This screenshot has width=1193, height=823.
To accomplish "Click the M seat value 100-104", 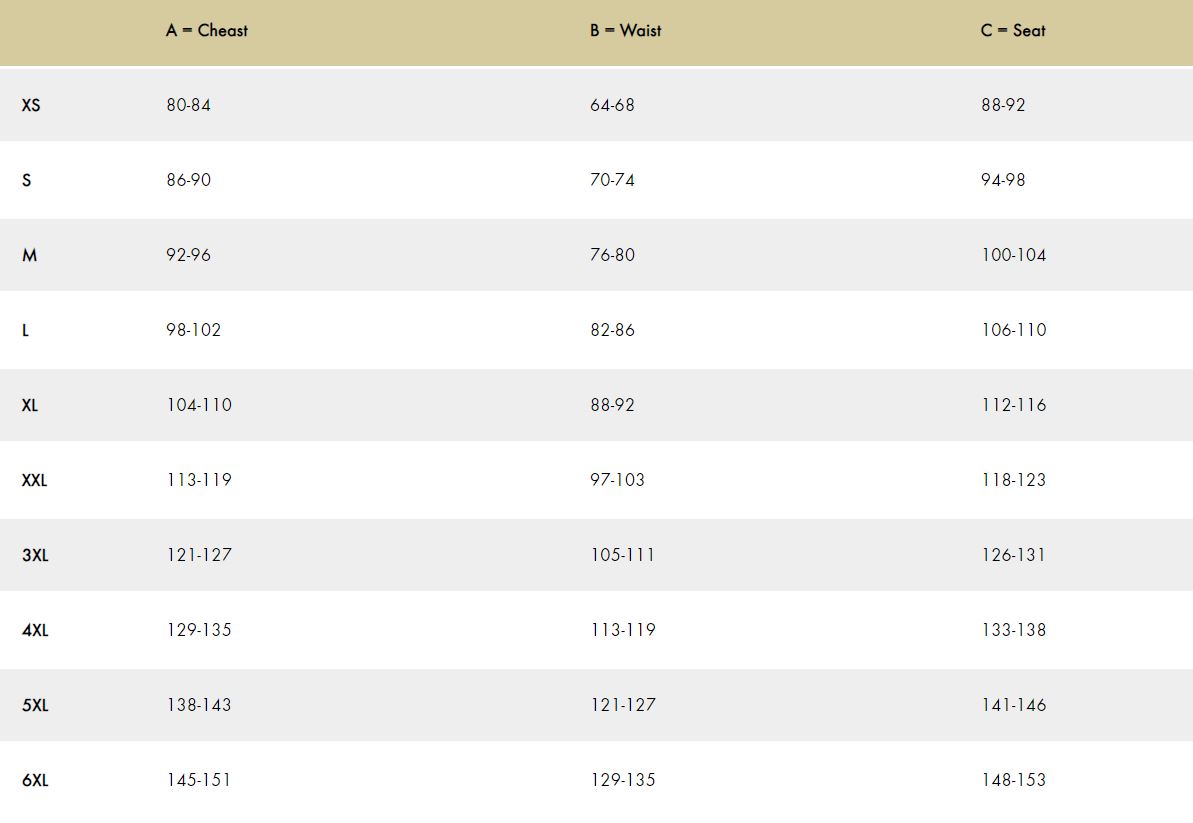I will [x=1013, y=255].
